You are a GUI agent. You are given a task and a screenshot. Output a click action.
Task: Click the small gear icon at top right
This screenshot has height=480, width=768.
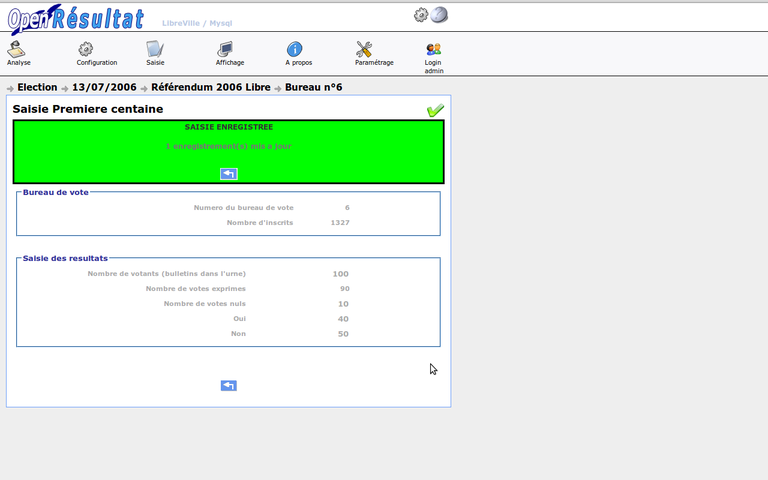click(421, 15)
